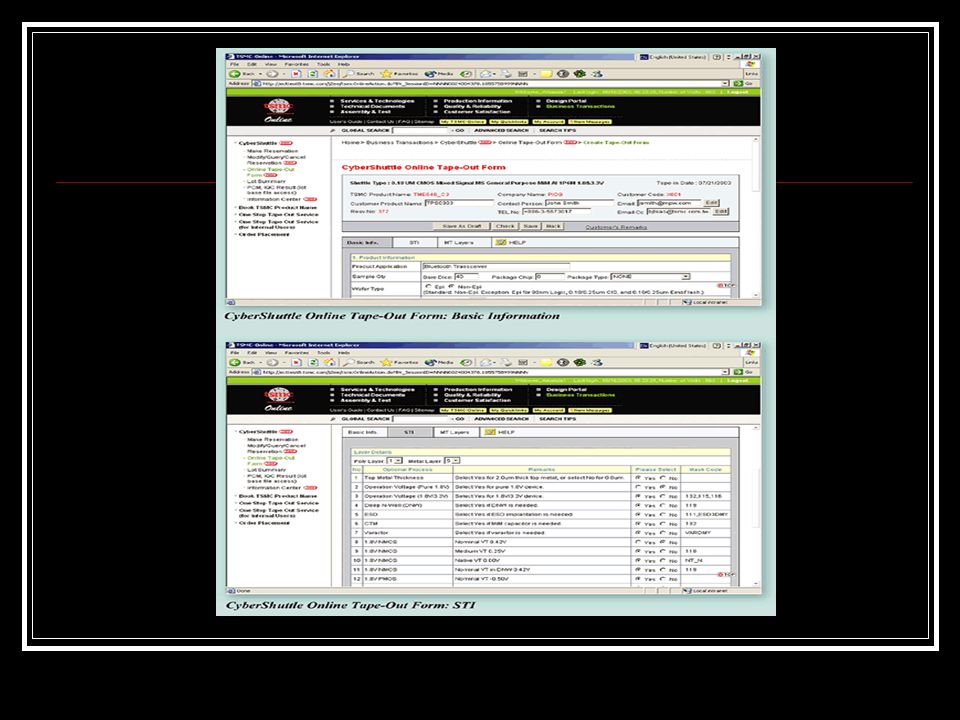
Task: Choose Yes for Operation Voltage (Pure 1.8V)
Action: click(639, 487)
